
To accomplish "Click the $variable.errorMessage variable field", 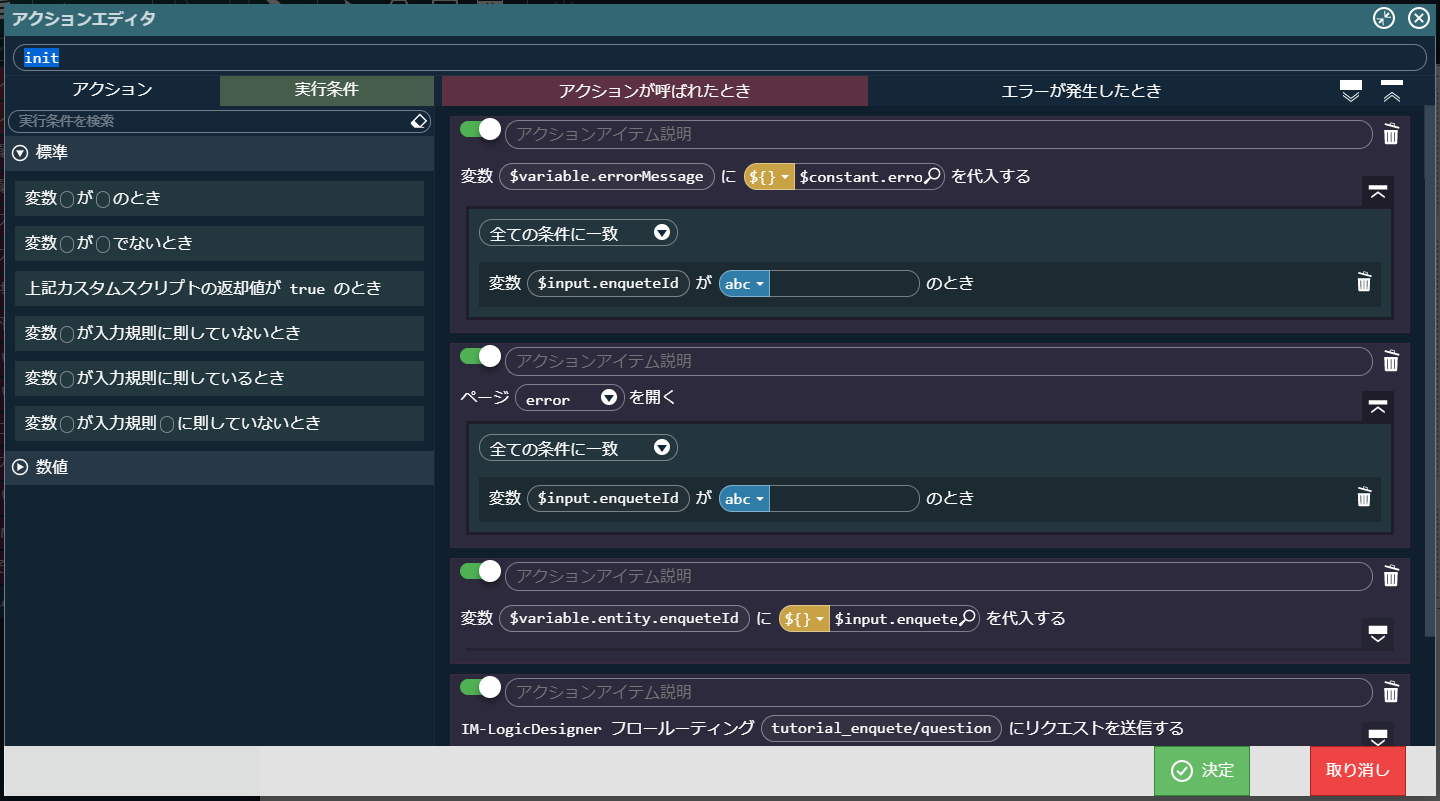I will click(607, 176).
